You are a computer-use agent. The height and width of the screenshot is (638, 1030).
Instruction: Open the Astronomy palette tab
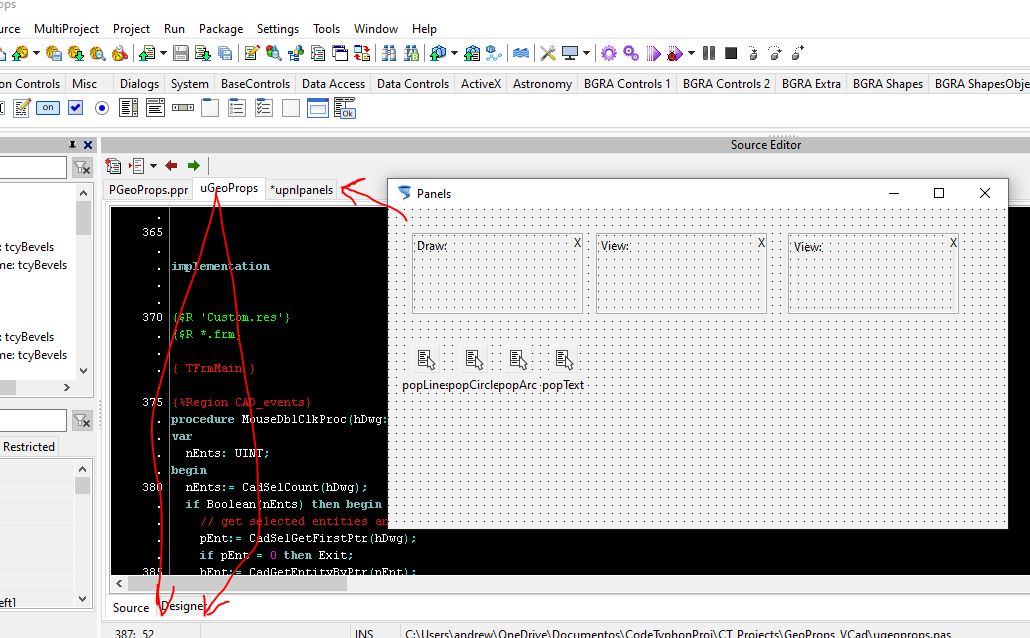[x=542, y=84]
